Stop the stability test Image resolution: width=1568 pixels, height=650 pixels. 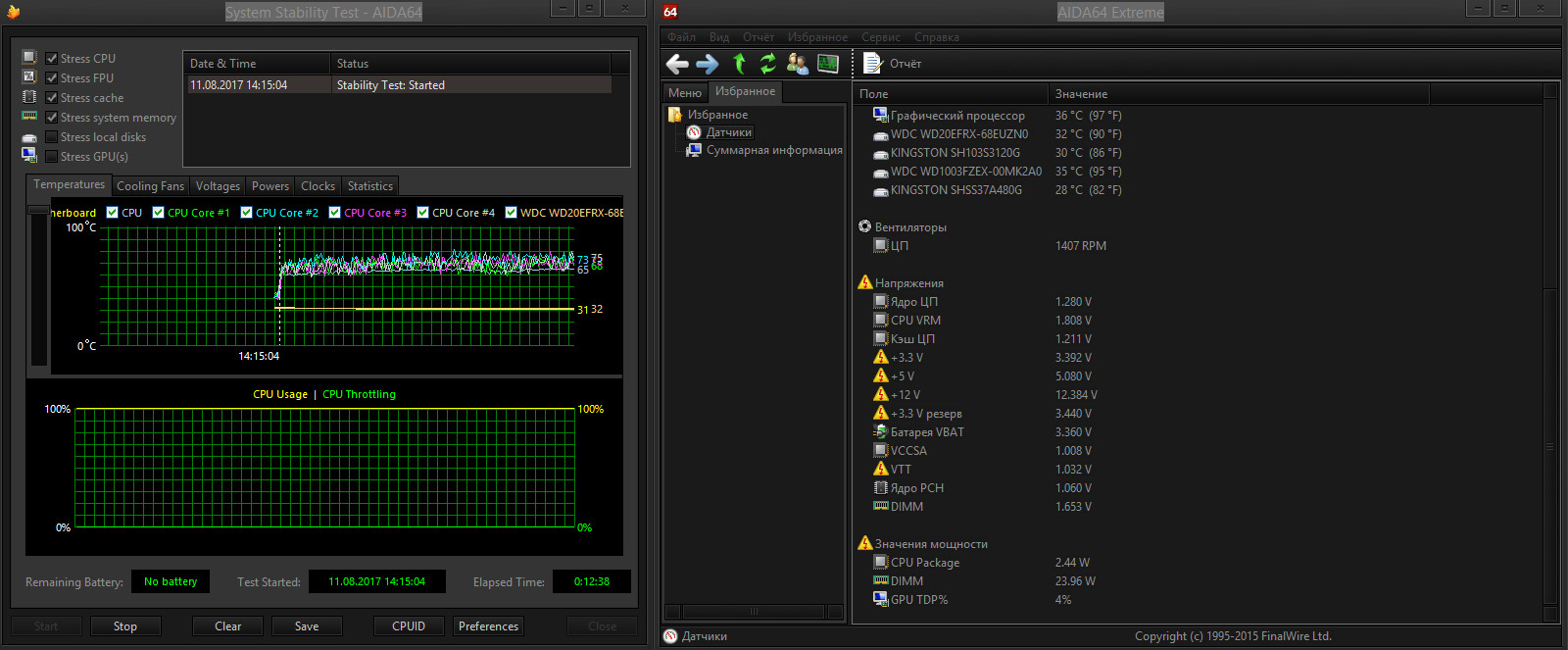coord(125,625)
